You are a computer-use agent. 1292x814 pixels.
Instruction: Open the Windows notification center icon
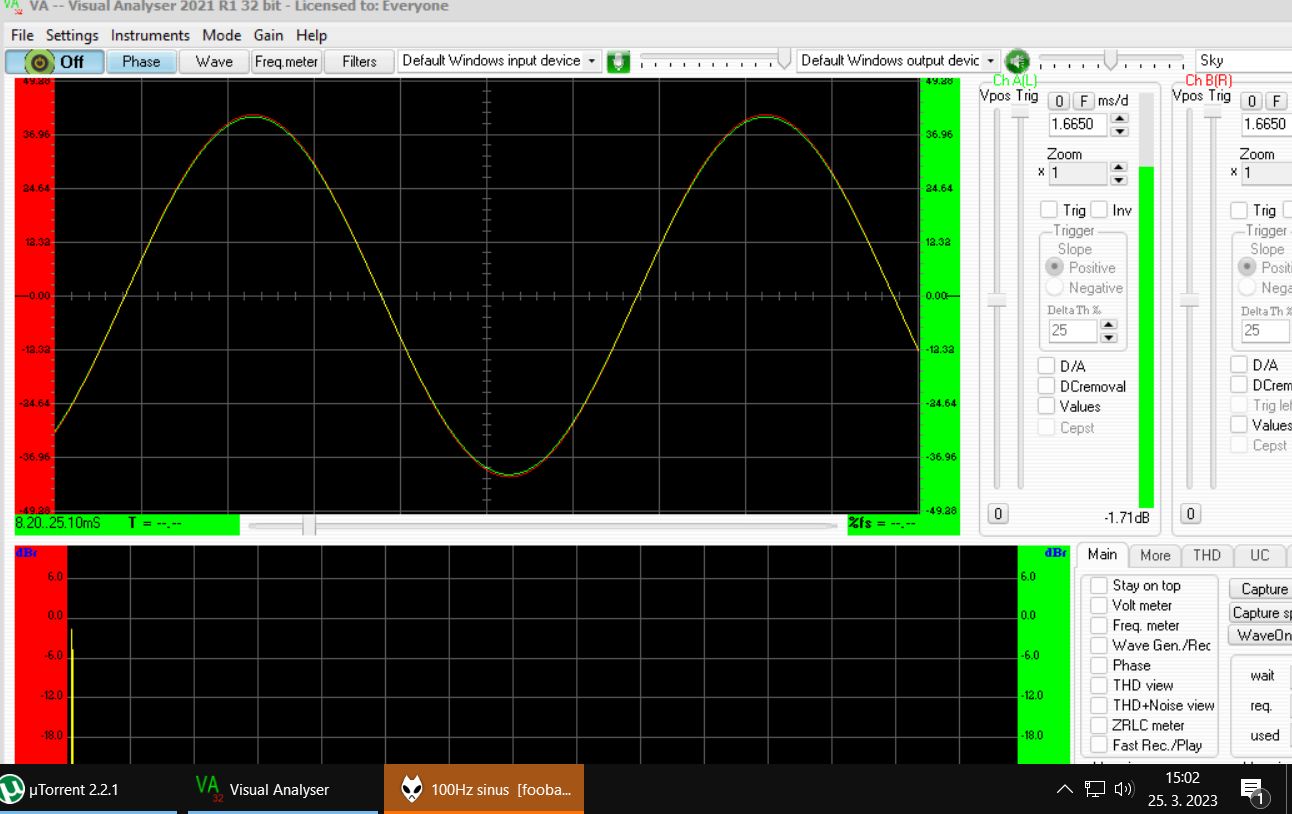[x=1254, y=791]
